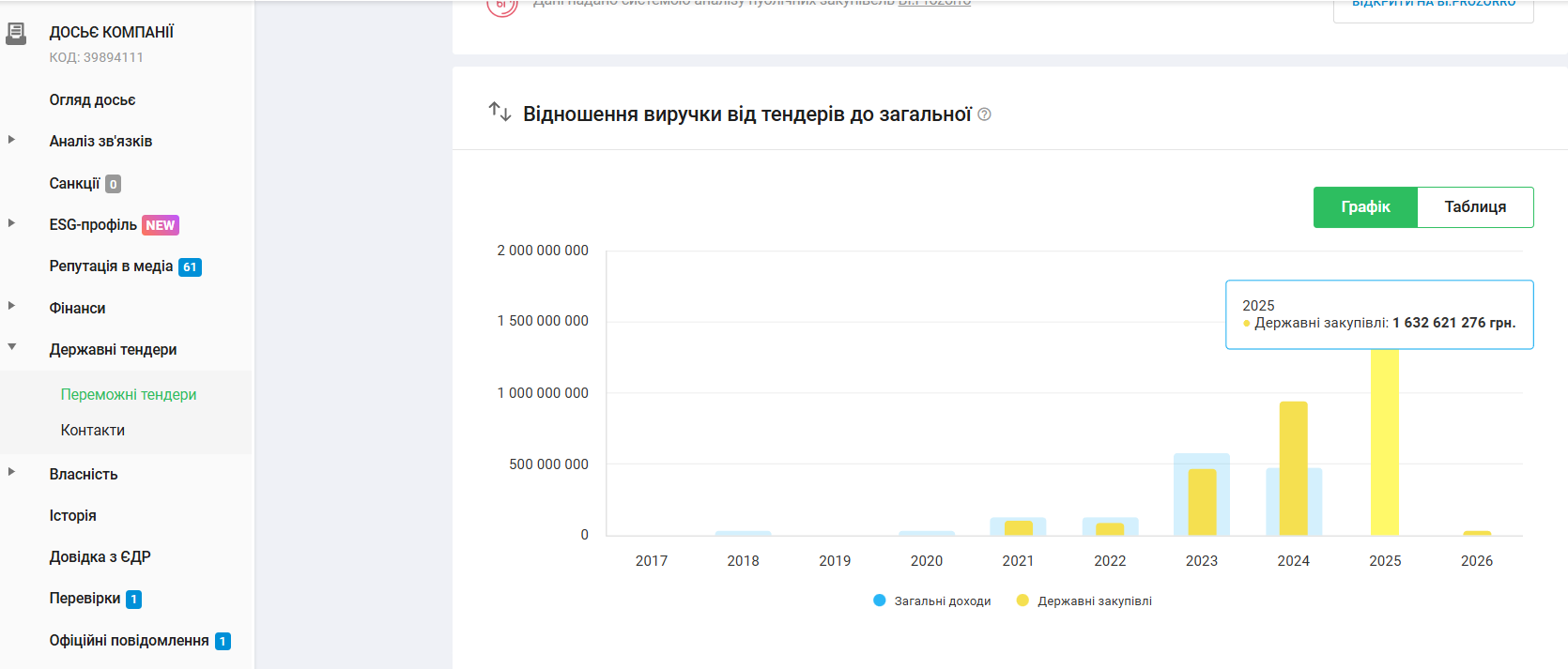Image resolution: width=1568 pixels, height=669 pixels.
Task: Expand the Фінанси menu arrow
Action: pyautogui.click(x=11, y=306)
